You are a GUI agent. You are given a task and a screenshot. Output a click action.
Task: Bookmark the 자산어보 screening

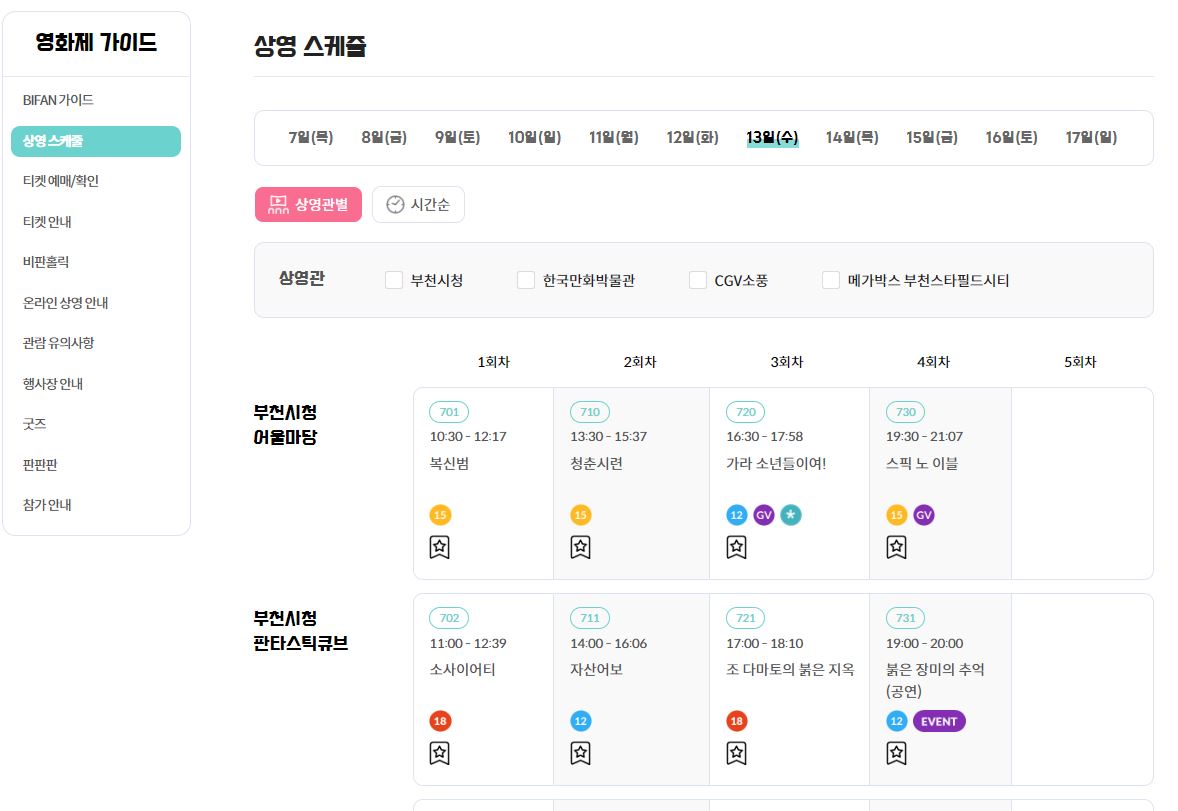580,753
